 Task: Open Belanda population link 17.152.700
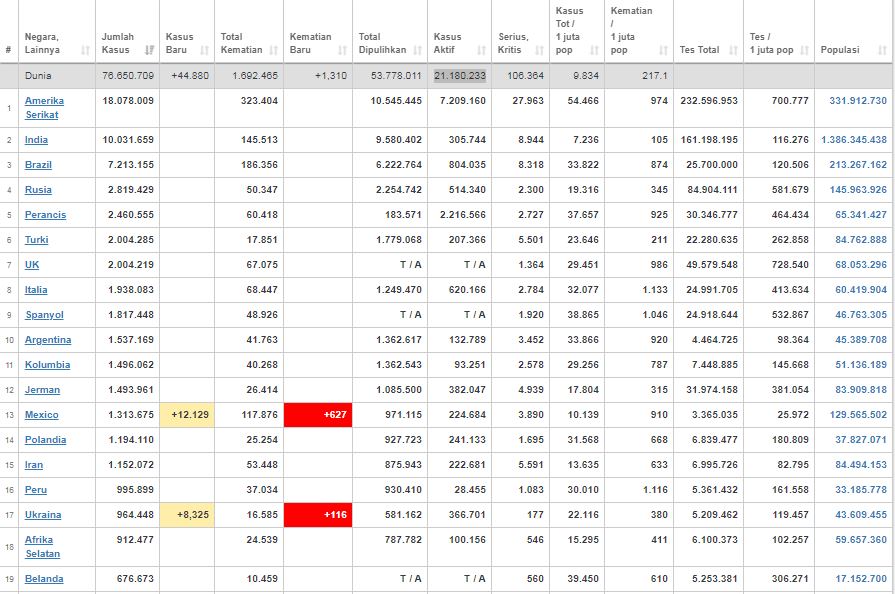(x=861, y=579)
